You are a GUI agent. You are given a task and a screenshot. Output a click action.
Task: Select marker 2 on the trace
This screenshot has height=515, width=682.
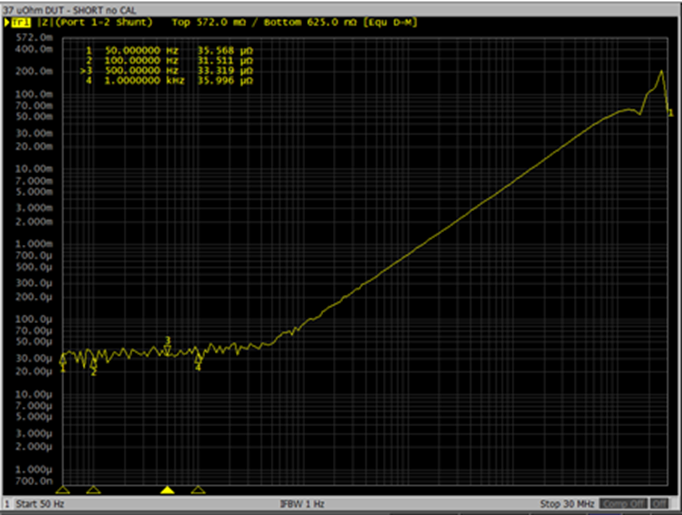(x=94, y=368)
